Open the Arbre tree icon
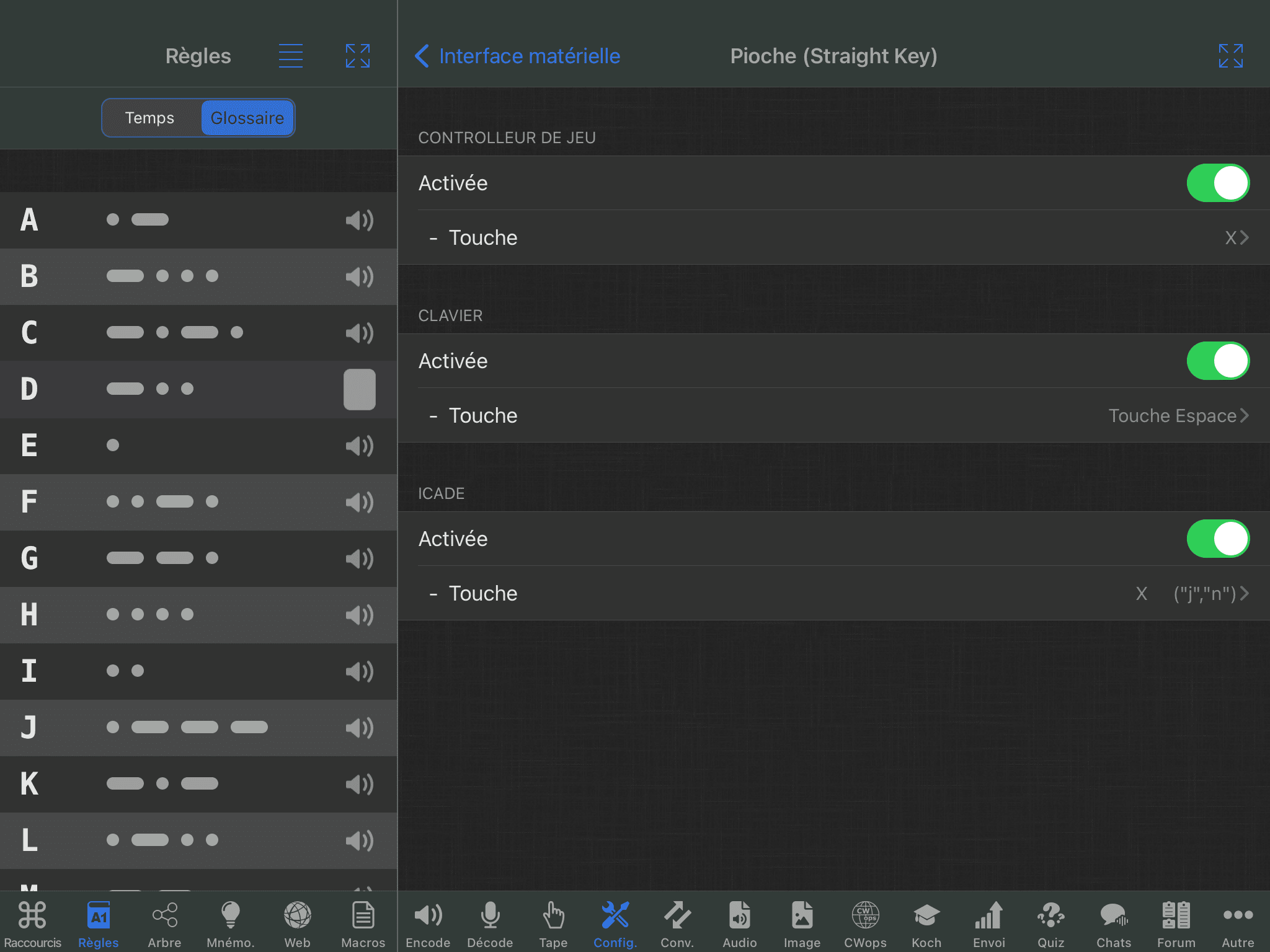Screen dimensions: 1270x952 tap(164, 923)
